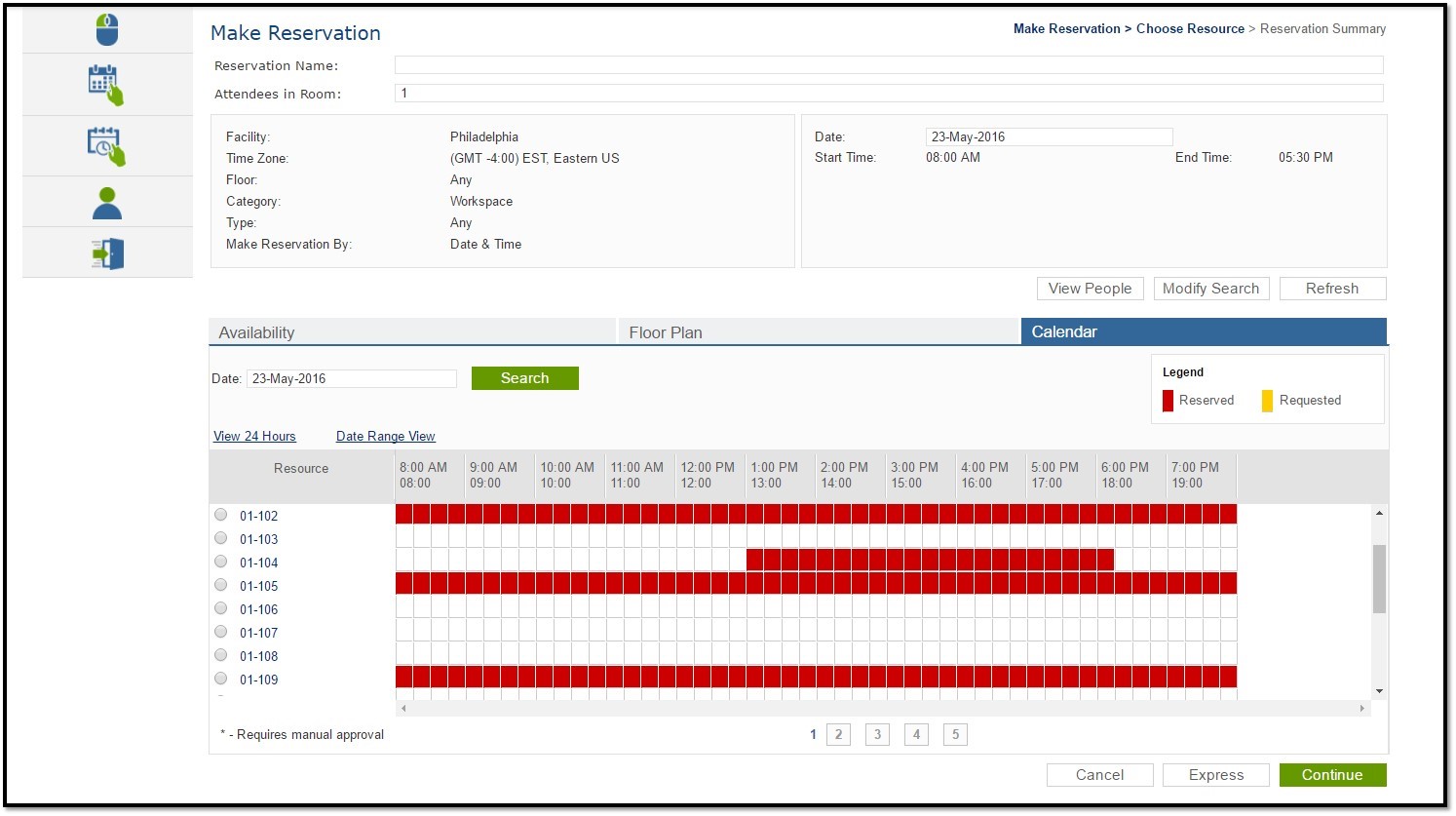Click the calendar Date search field
Image resolution: width=1456 pixels, height=816 pixels.
pos(352,379)
